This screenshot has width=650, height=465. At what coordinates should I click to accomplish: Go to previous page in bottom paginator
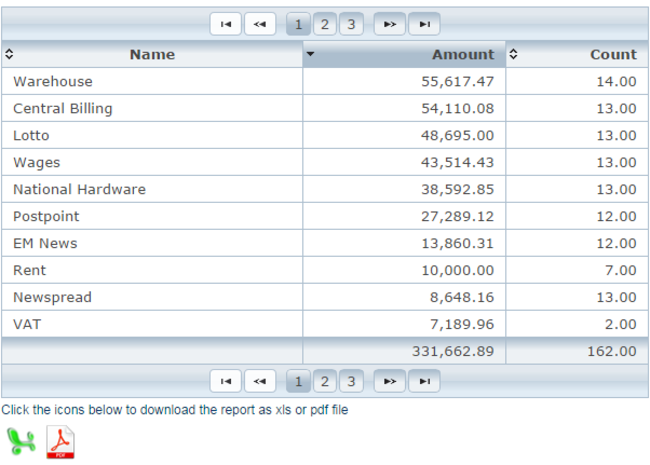[x=260, y=381]
